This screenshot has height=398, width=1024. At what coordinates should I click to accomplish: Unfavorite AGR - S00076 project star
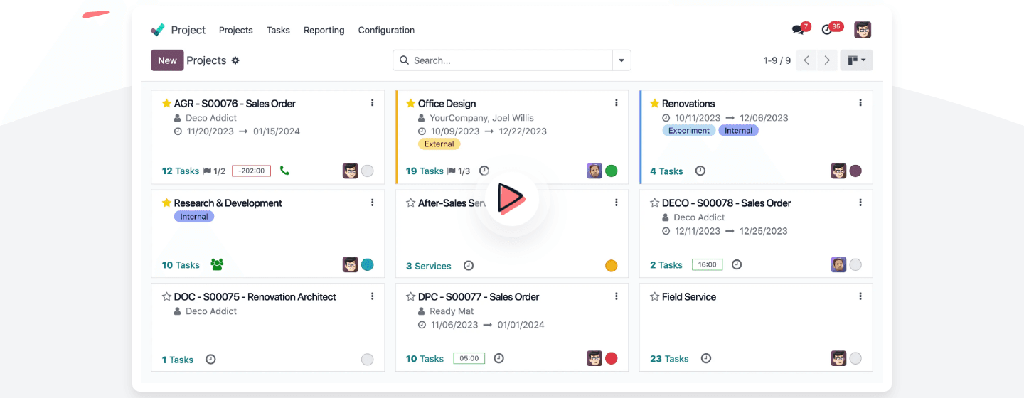pos(167,103)
